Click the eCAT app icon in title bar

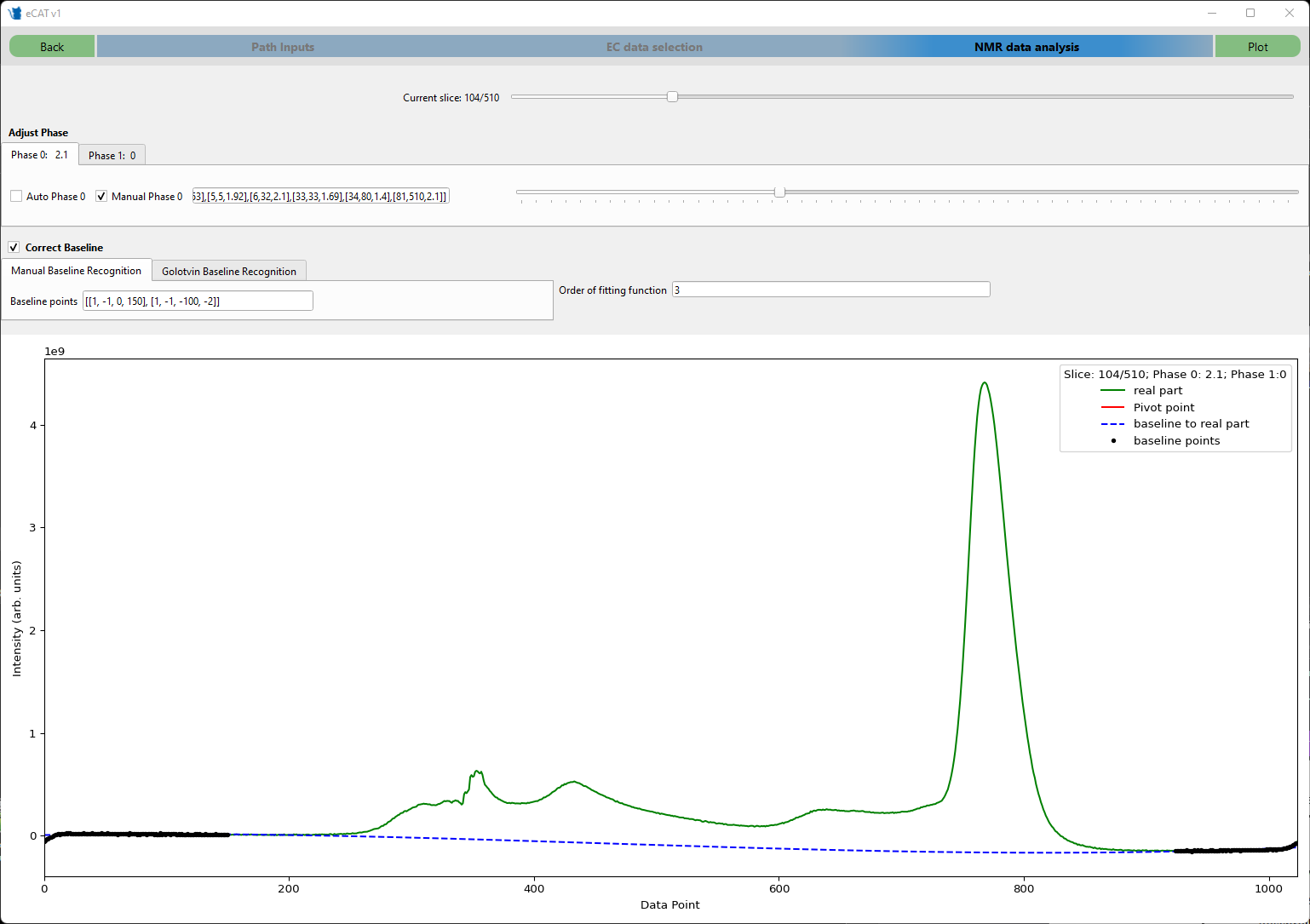(x=14, y=13)
